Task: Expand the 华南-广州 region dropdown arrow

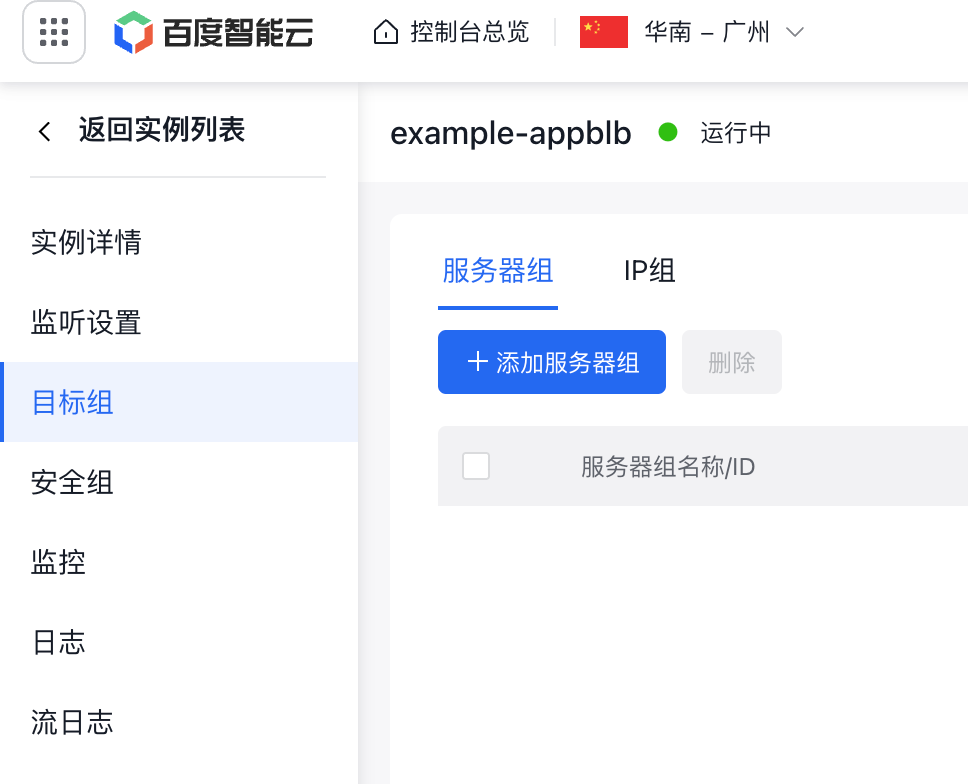Action: 795,32
